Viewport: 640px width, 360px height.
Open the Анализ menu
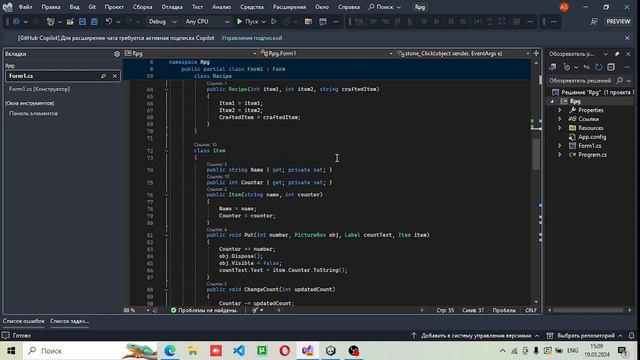(x=221, y=7)
